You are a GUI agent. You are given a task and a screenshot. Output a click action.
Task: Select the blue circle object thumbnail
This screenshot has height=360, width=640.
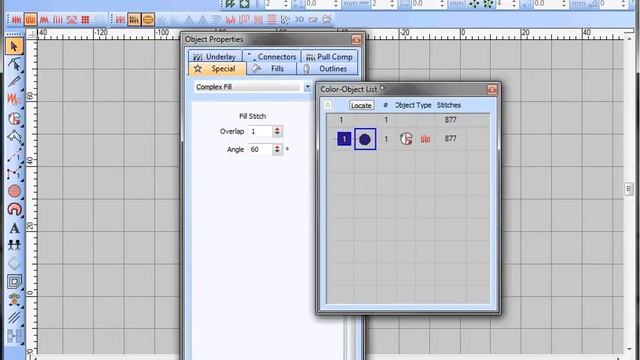point(365,139)
